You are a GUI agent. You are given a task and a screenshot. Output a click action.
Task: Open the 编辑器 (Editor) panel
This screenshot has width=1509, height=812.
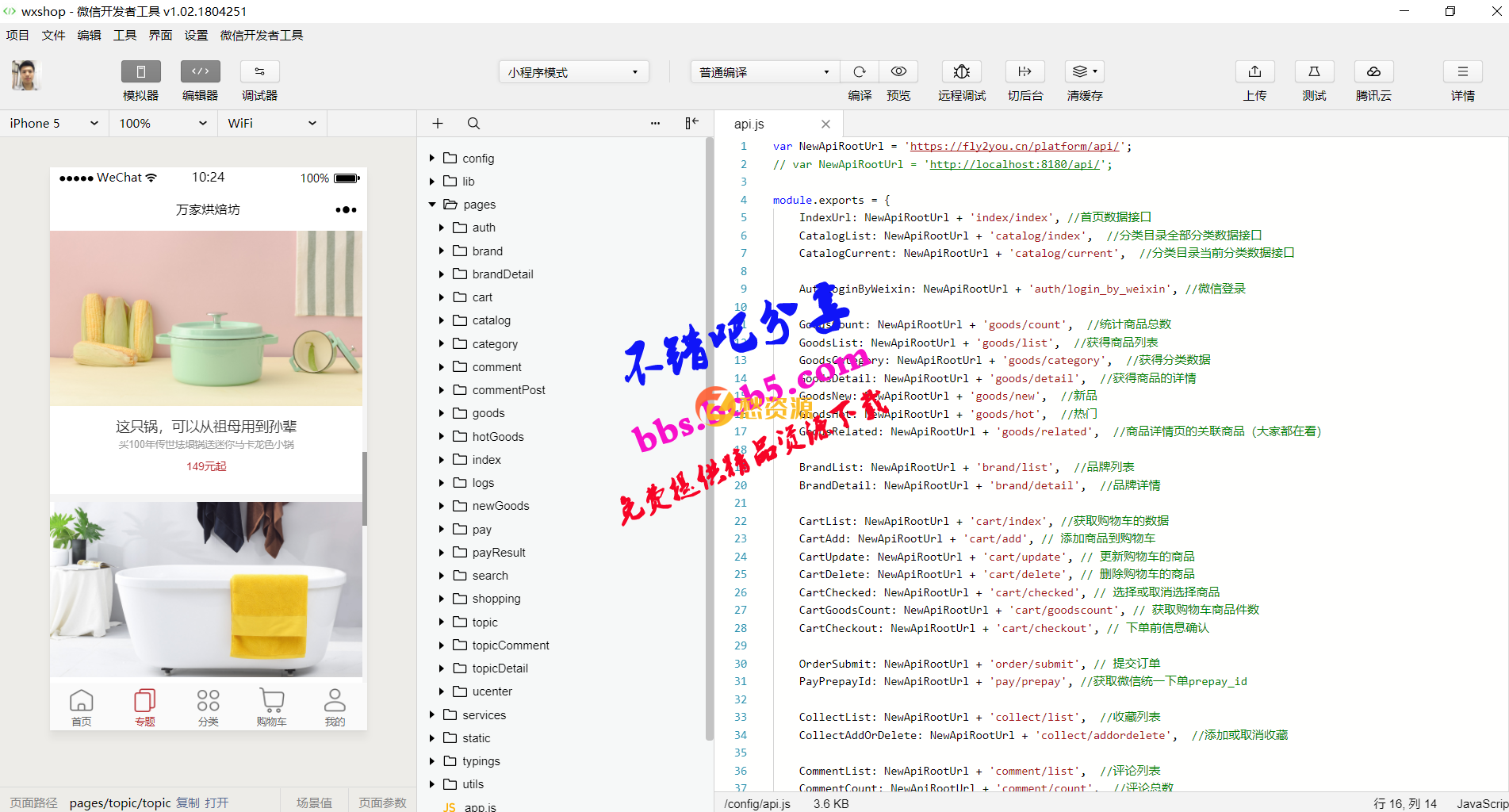[200, 79]
